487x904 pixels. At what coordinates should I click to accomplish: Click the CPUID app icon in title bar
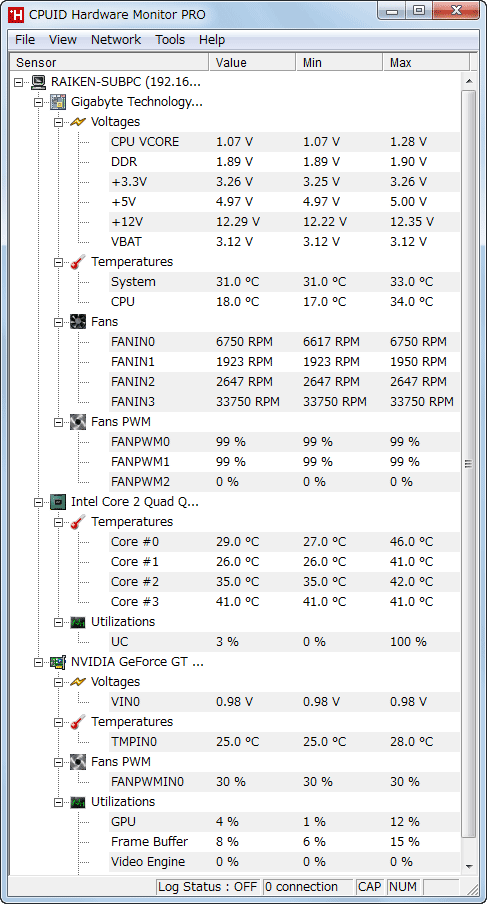tap(16, 14)
